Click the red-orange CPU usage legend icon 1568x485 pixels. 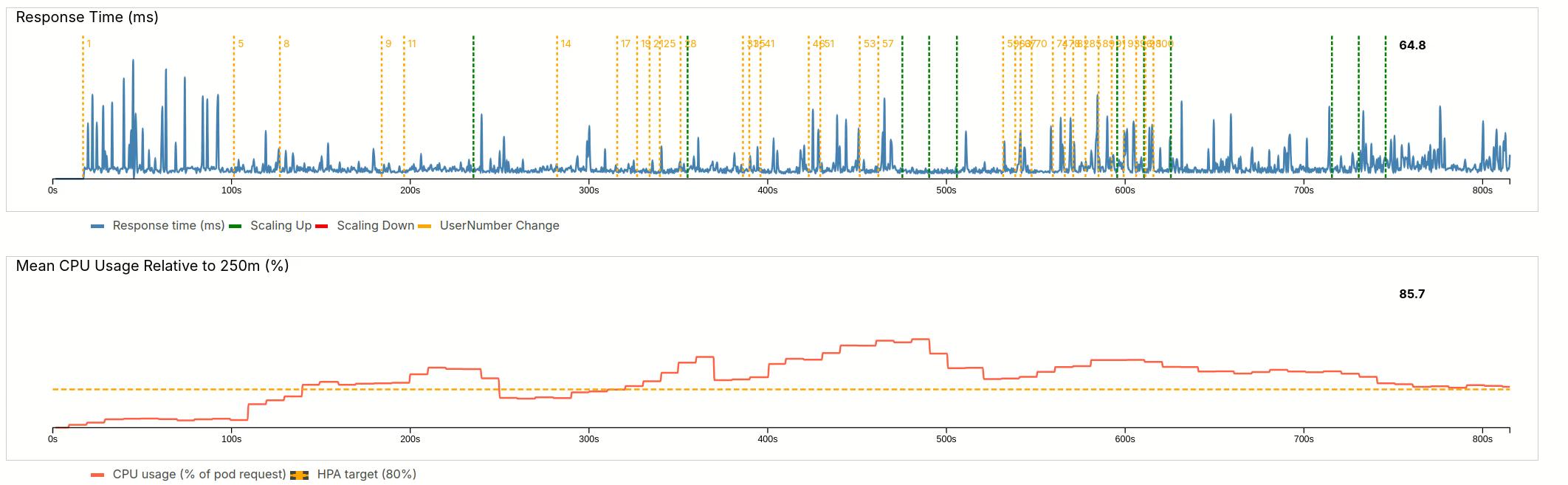[97, 475]
